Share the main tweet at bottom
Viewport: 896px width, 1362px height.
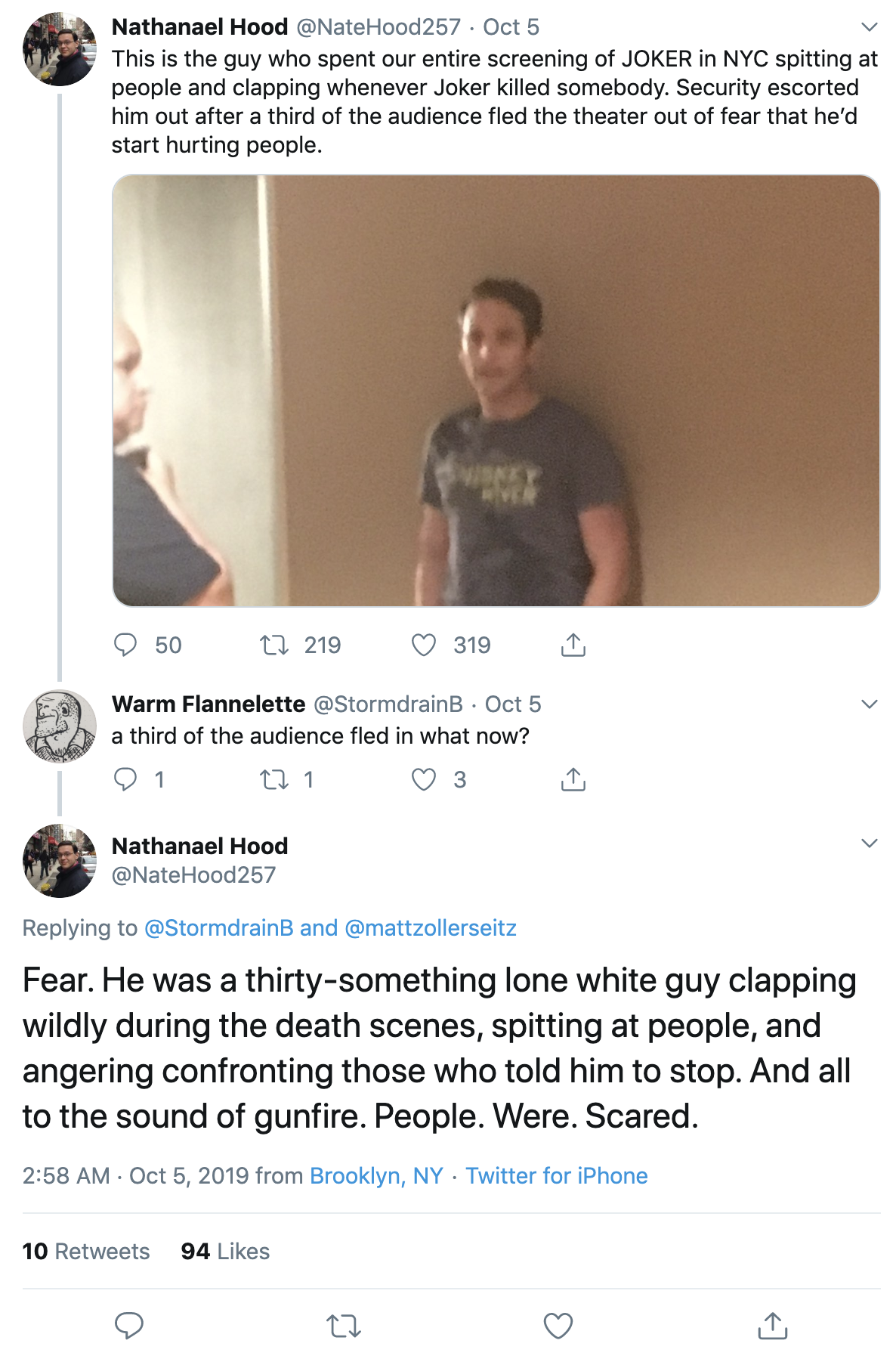pos(772,1325)
